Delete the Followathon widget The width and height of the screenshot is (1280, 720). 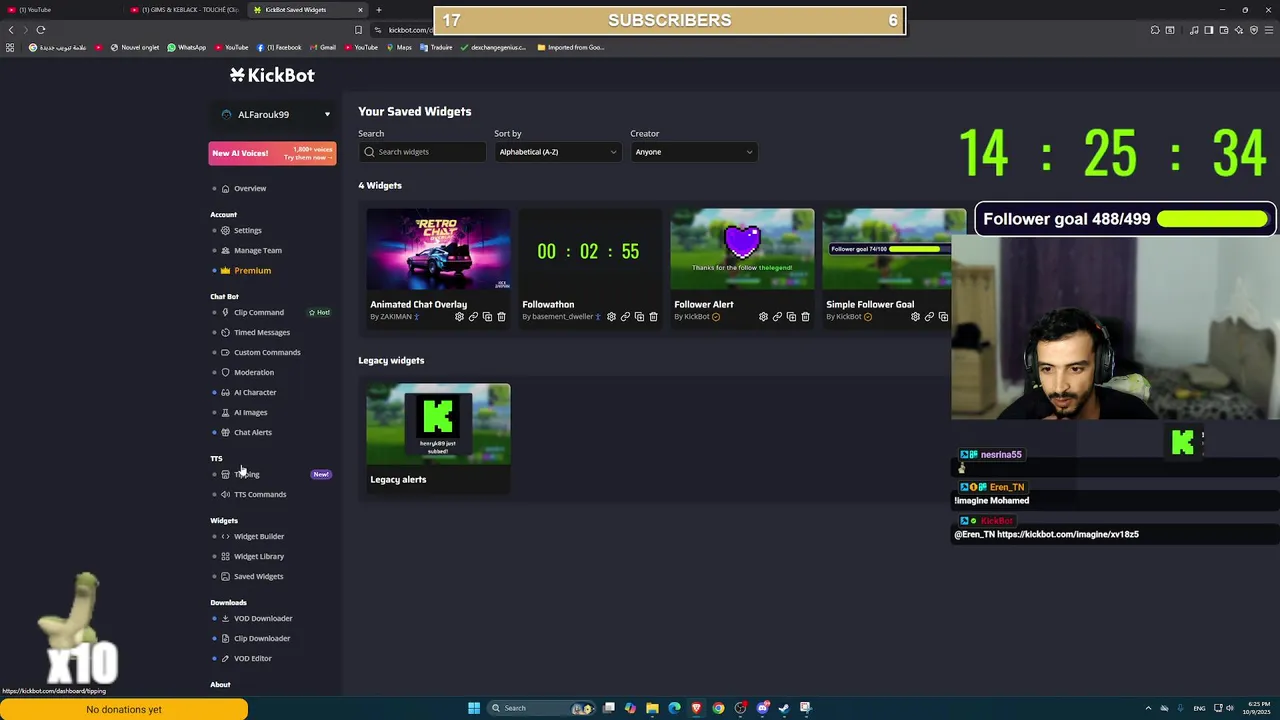(x=653, y=317)
